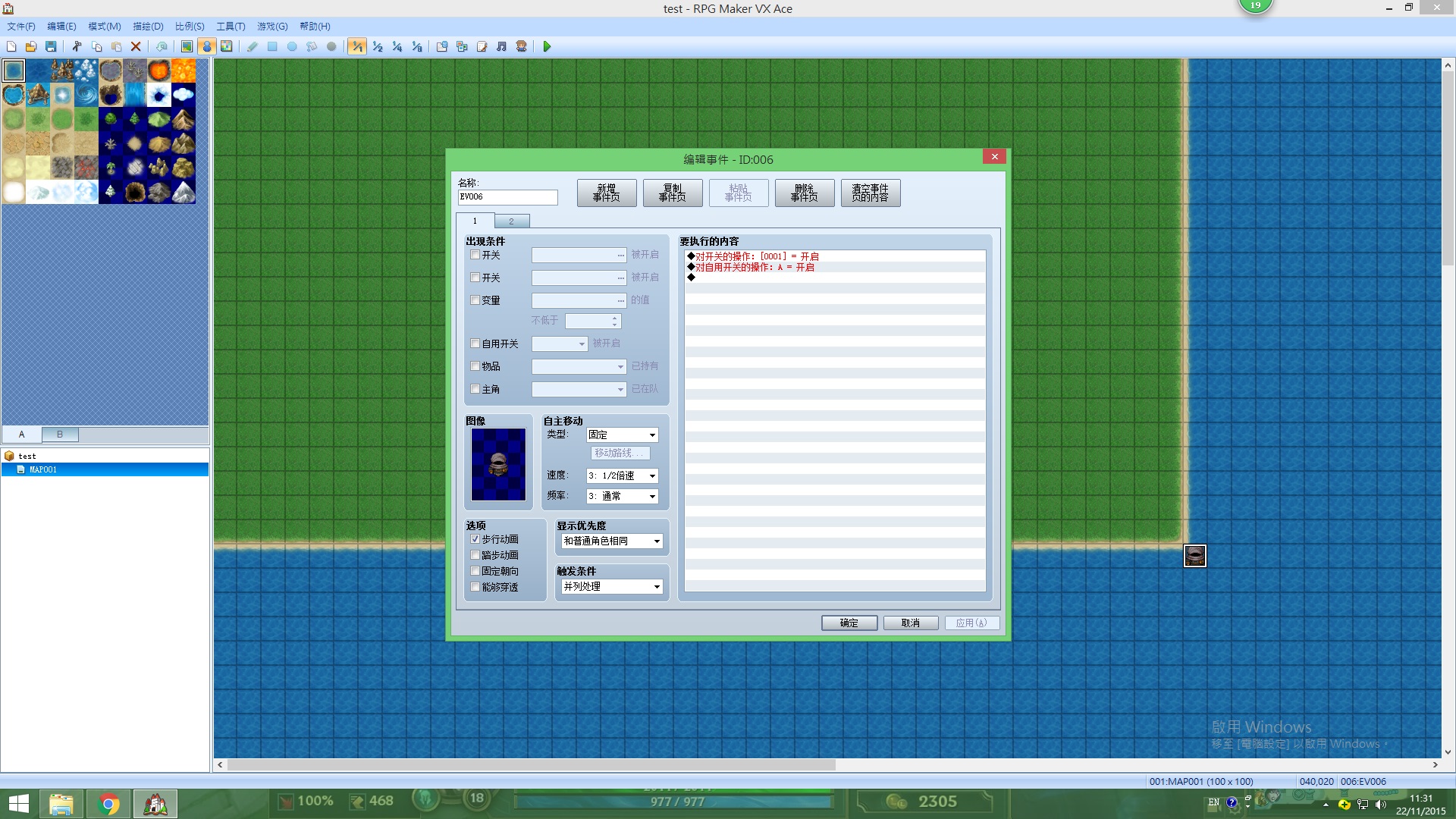1456x819 pixels.
Task: Open the 速度 dropdown
Action: pyautogui.click(x=622, y=476)
